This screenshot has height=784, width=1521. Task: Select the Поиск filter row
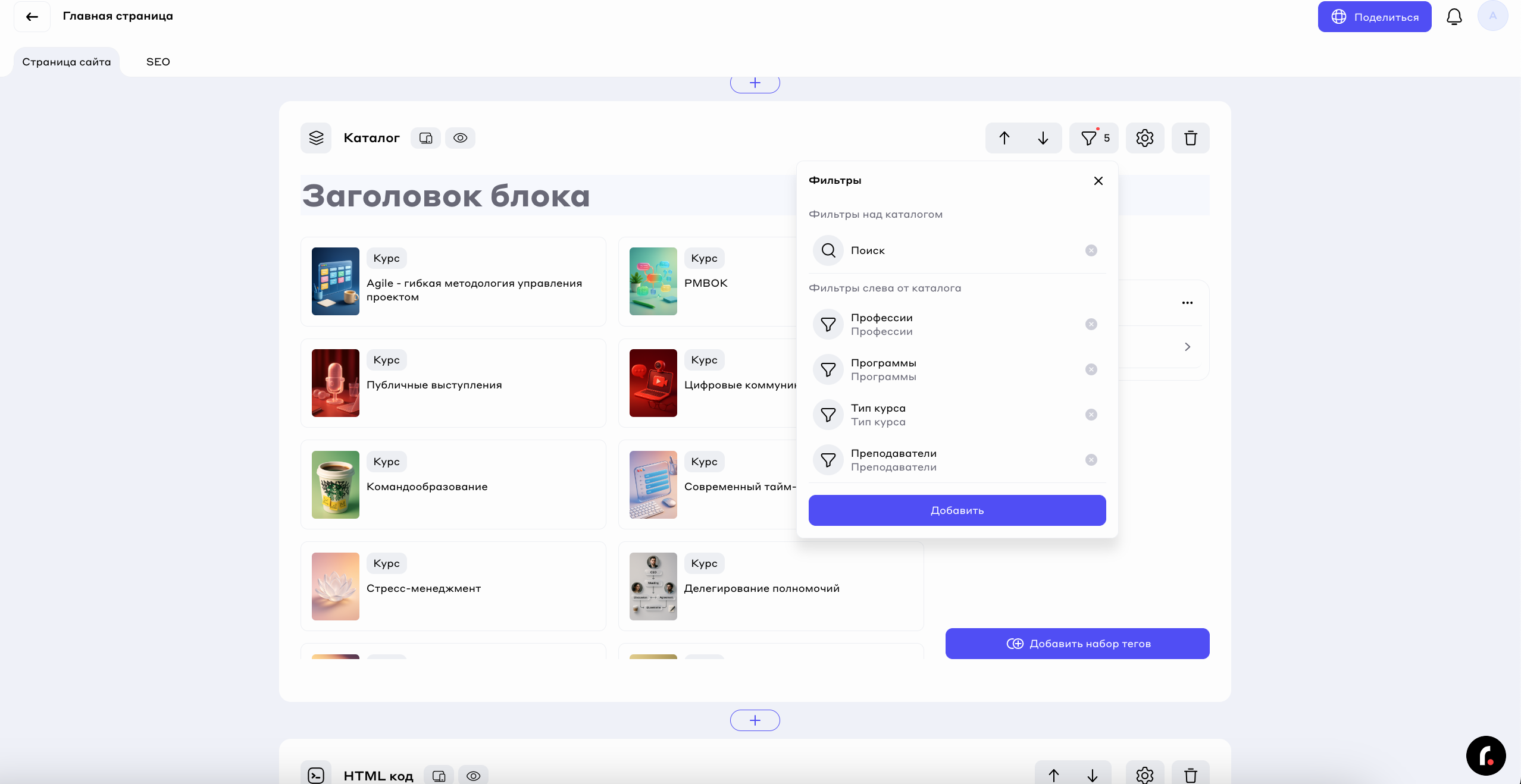point(957,250)
